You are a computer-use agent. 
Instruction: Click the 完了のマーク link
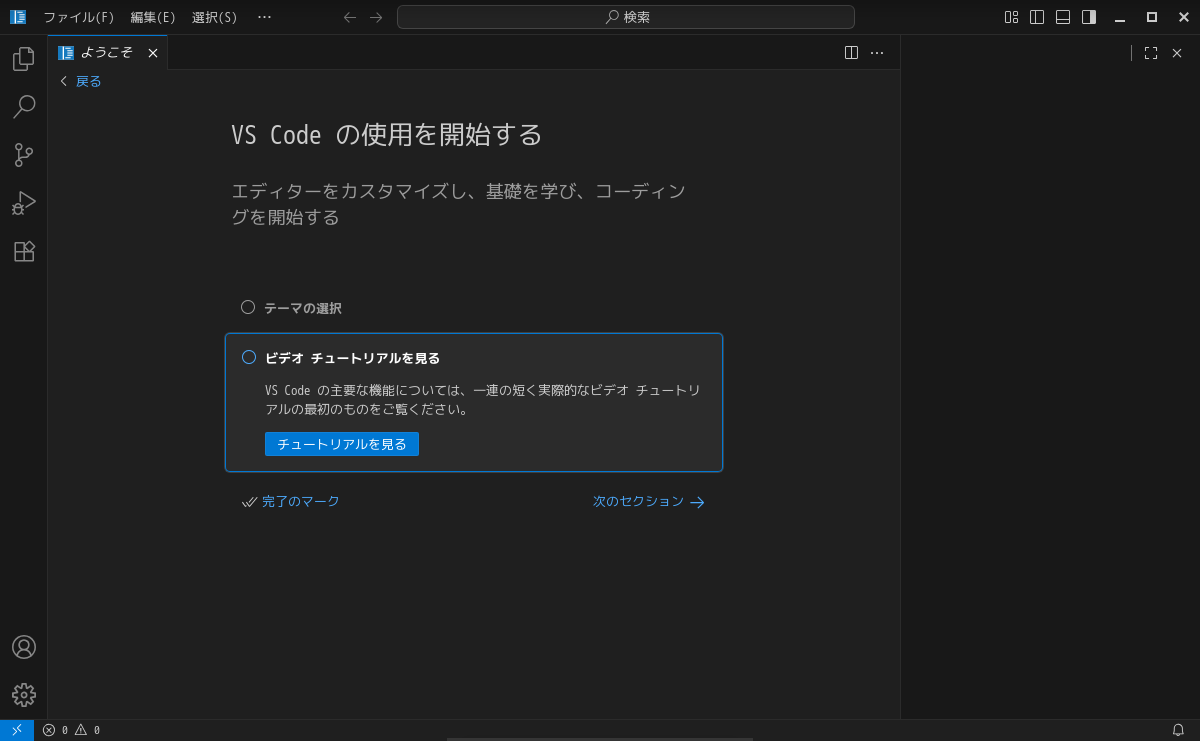click(291, 502)
